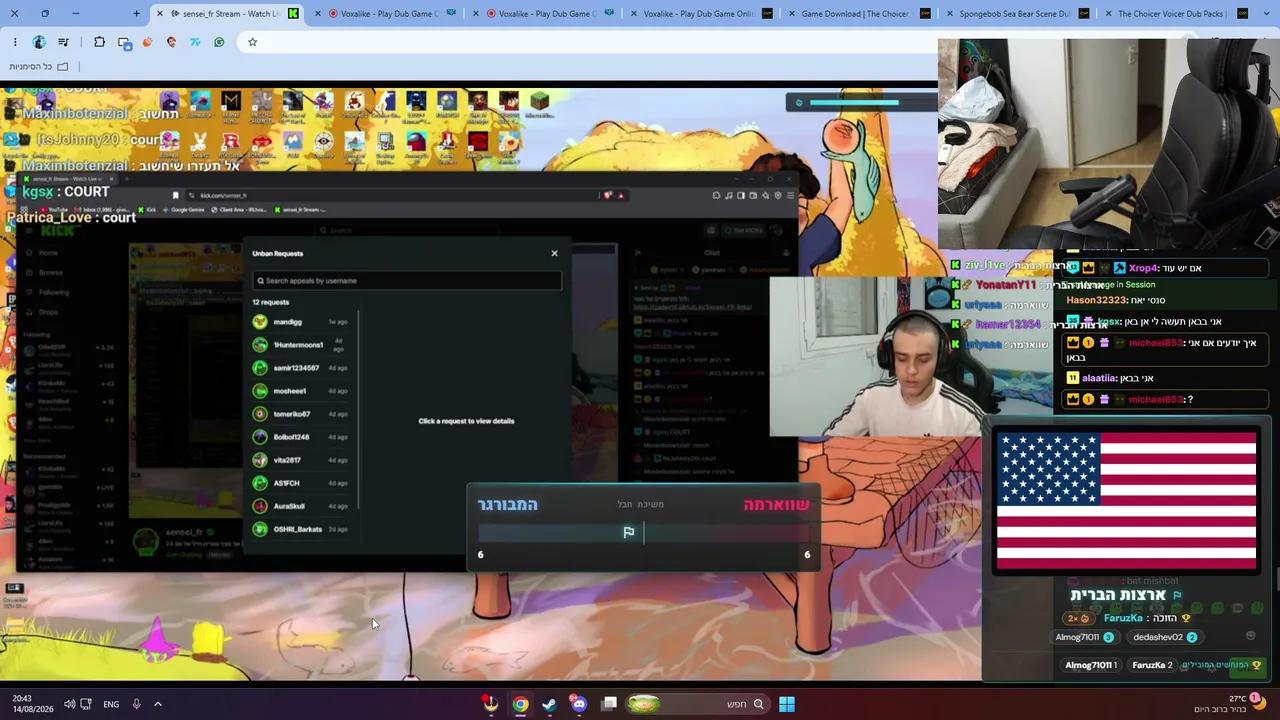This screenshot has width=1280, height=720.
Task: Expand the system tray hidden icons chevron
Action: click(157, 704)
